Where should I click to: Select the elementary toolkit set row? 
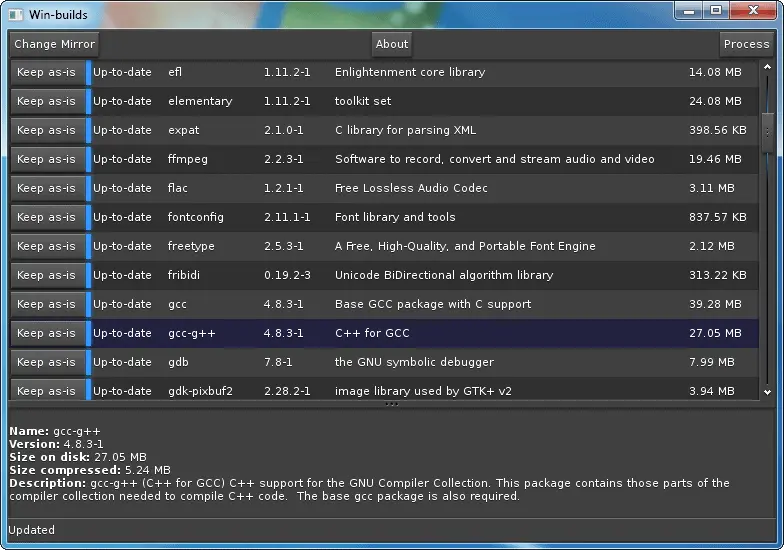pyautogui.click(x=400, y=101)
